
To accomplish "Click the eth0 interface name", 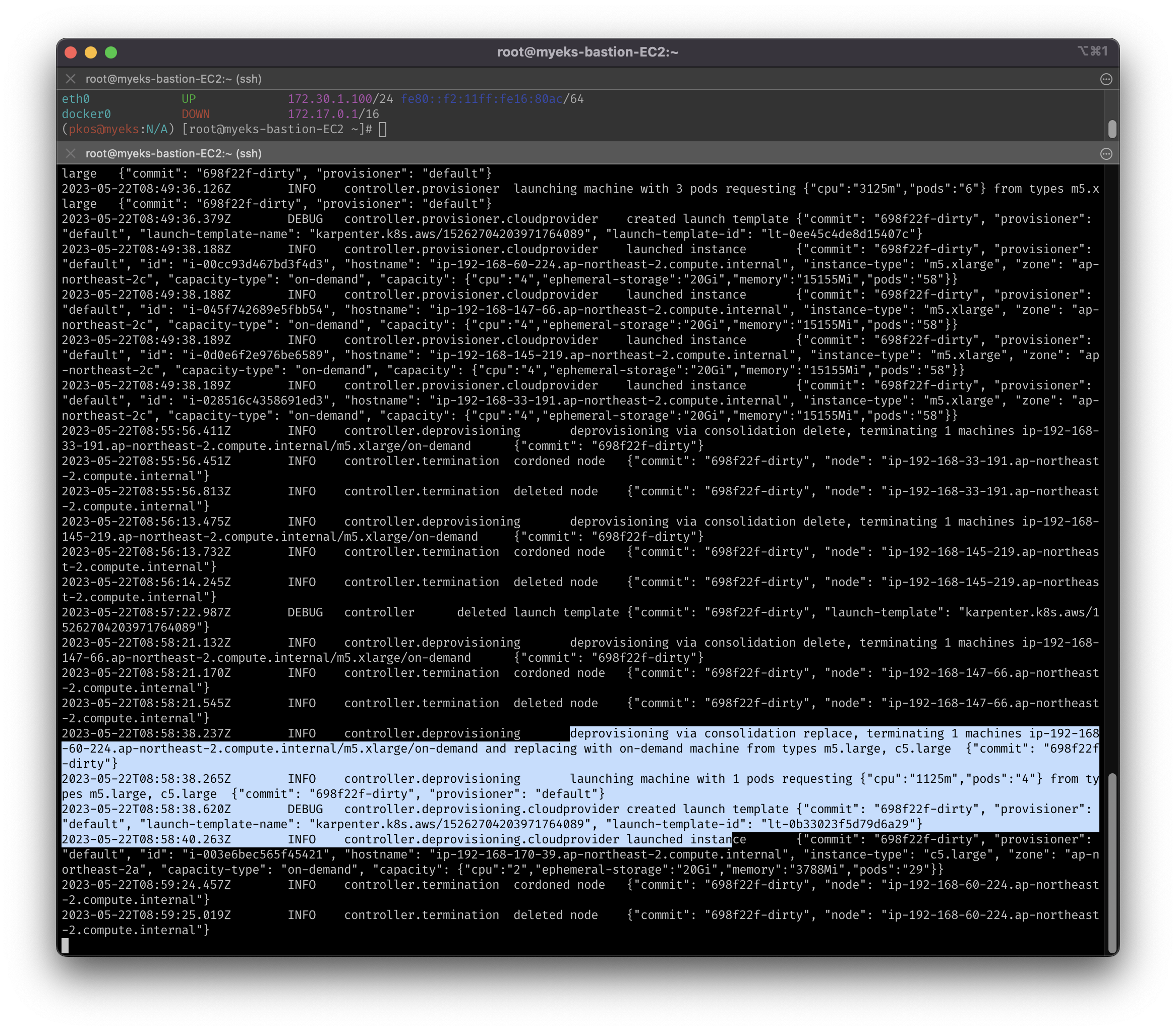I will pos(76,99).
